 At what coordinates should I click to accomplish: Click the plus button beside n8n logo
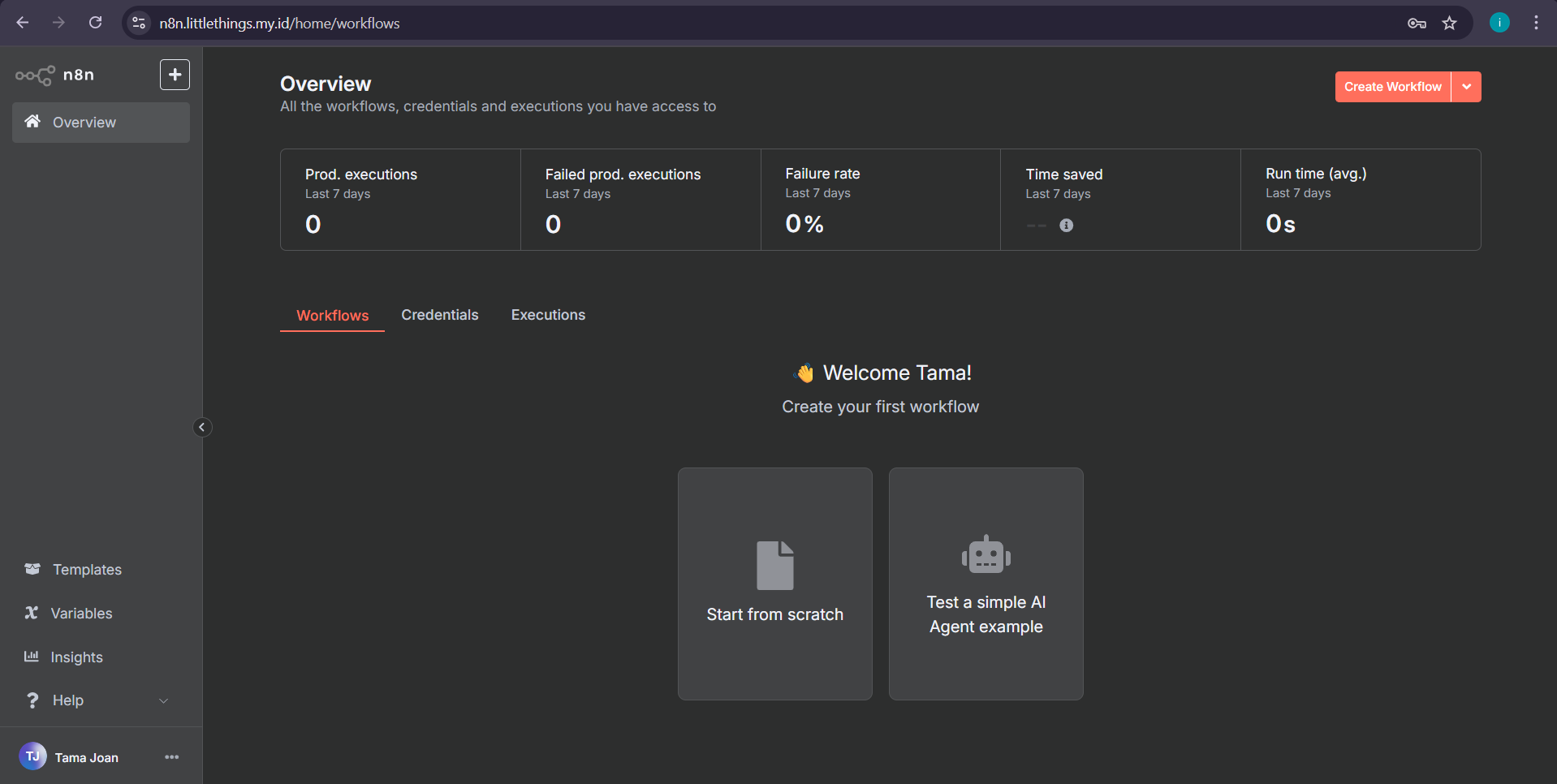[175, 75]
